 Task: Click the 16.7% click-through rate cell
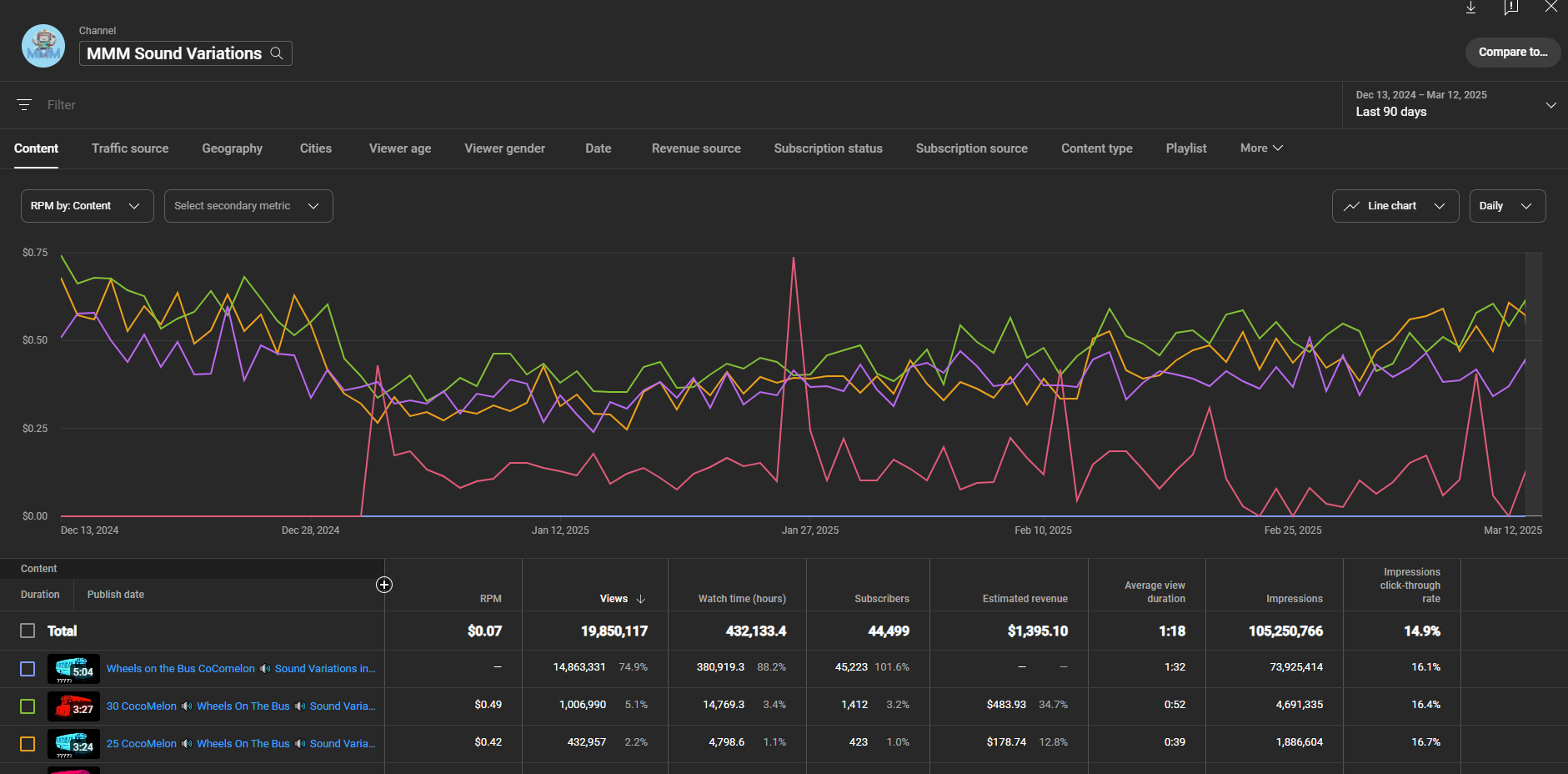point(1425,742)
